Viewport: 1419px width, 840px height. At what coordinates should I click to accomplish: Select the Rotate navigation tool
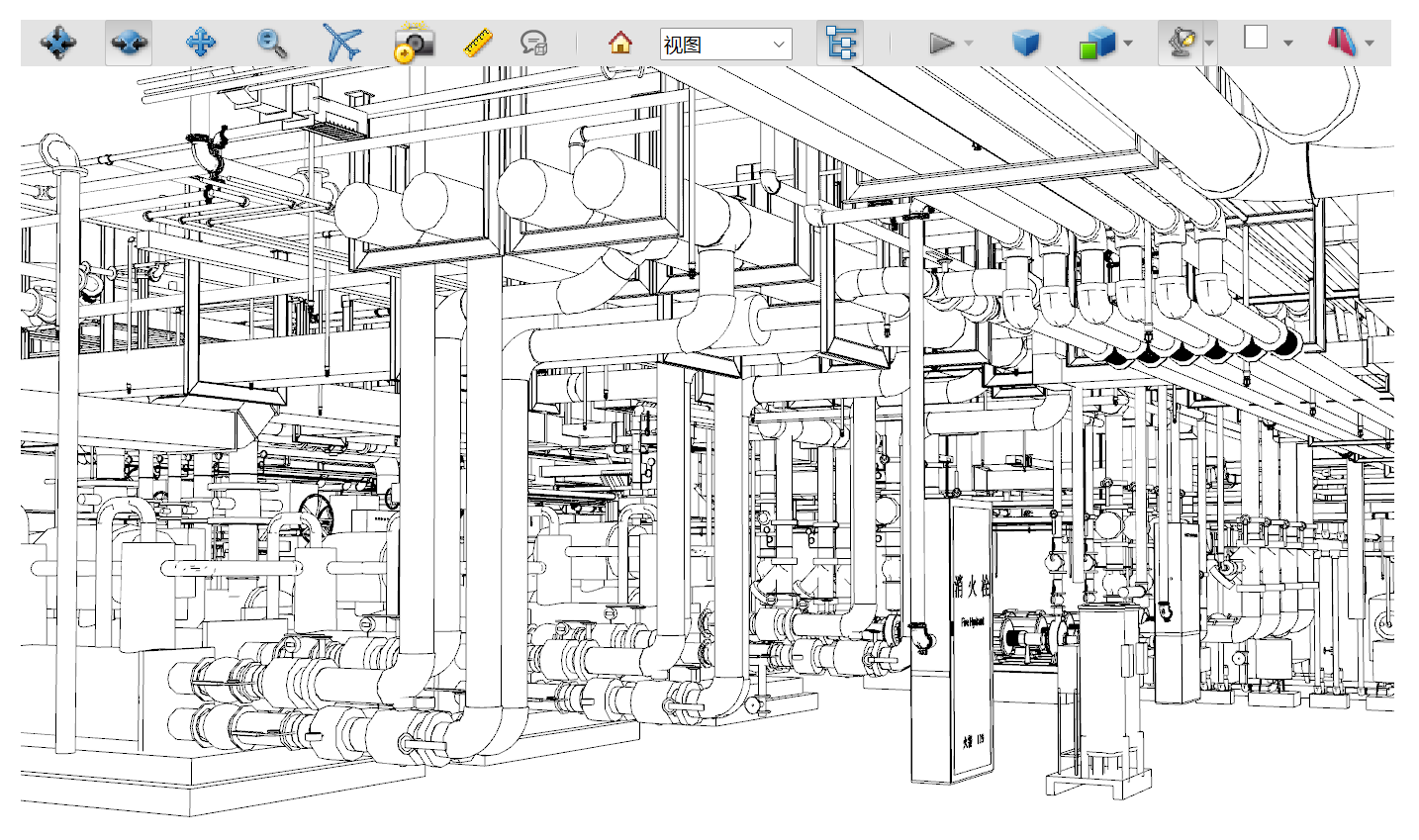click(58, 44)
